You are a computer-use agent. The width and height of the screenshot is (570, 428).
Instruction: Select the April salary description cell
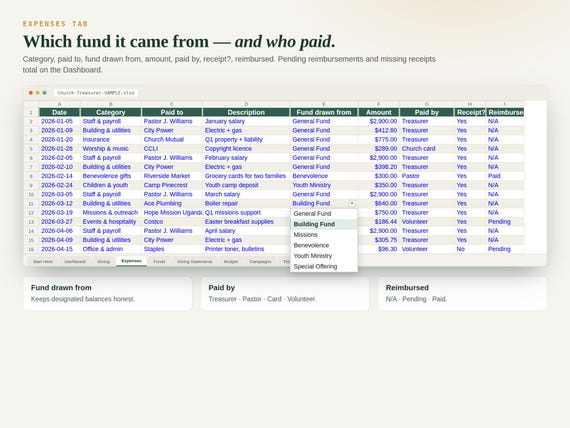tap(246, 231)
